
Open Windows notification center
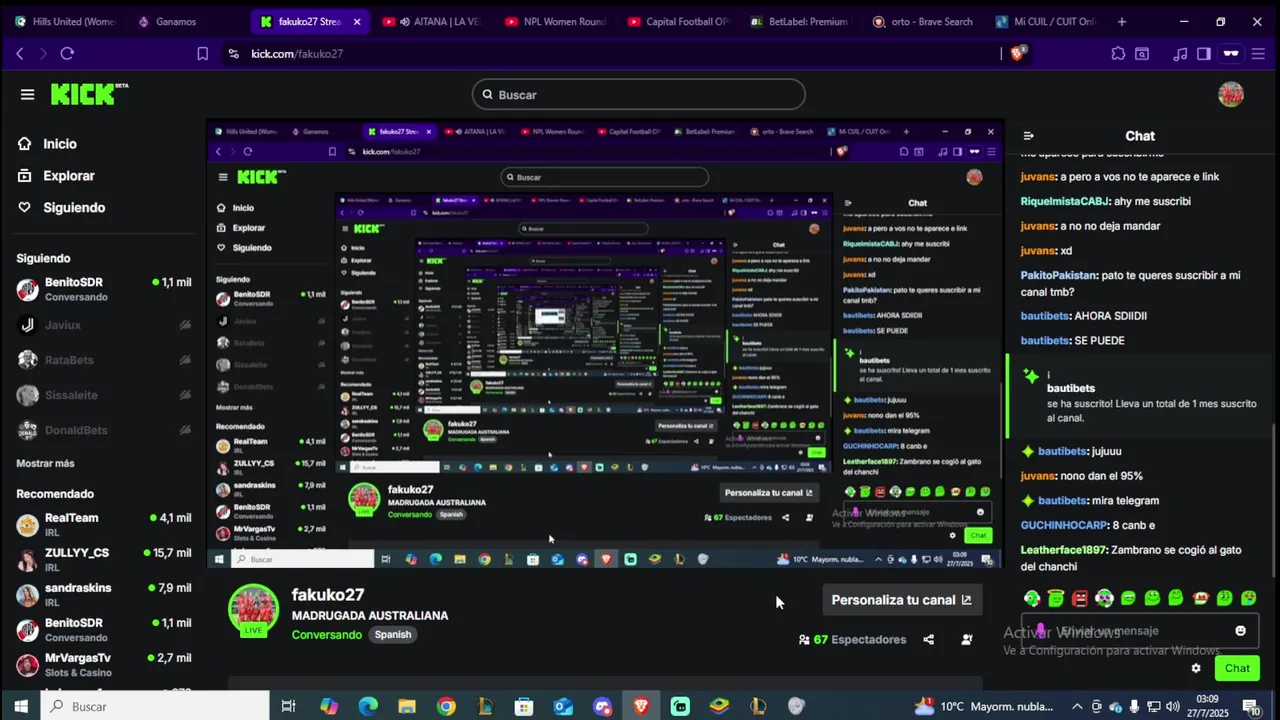1251,707
